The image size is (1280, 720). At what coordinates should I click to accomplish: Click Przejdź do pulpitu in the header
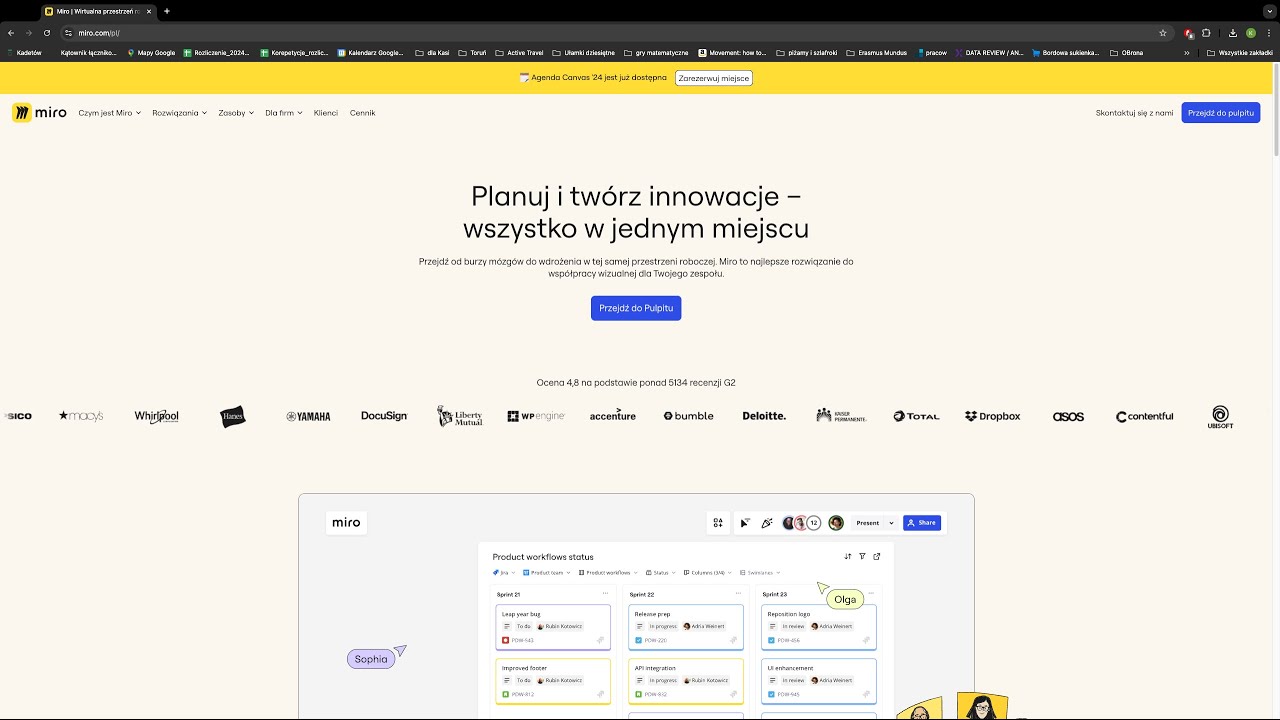(1221, 113)
